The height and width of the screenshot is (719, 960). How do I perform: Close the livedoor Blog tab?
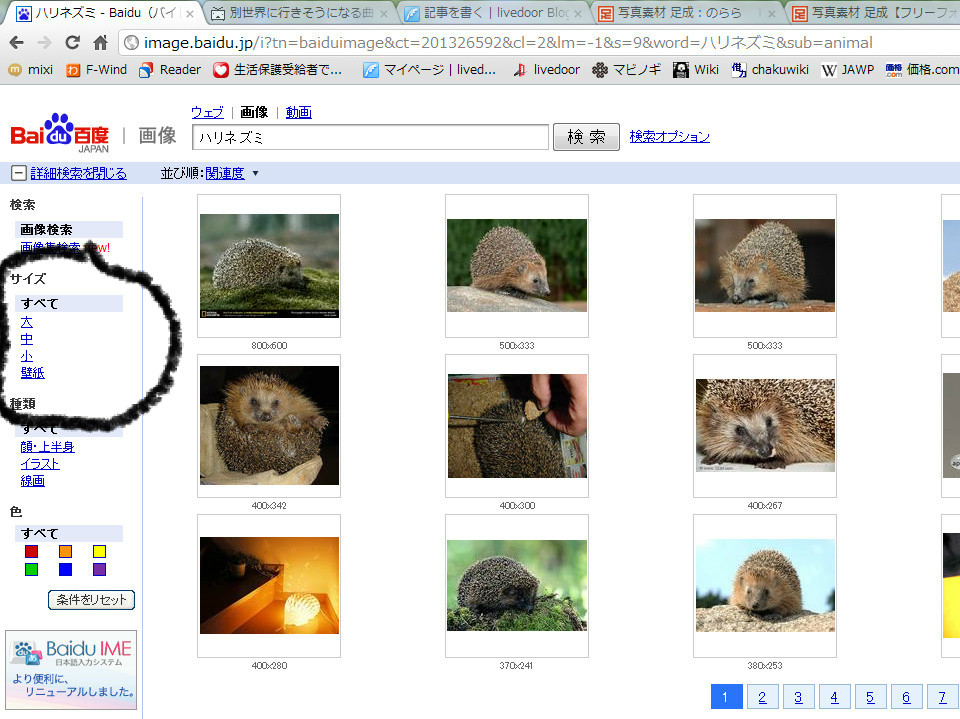point(578,13)
